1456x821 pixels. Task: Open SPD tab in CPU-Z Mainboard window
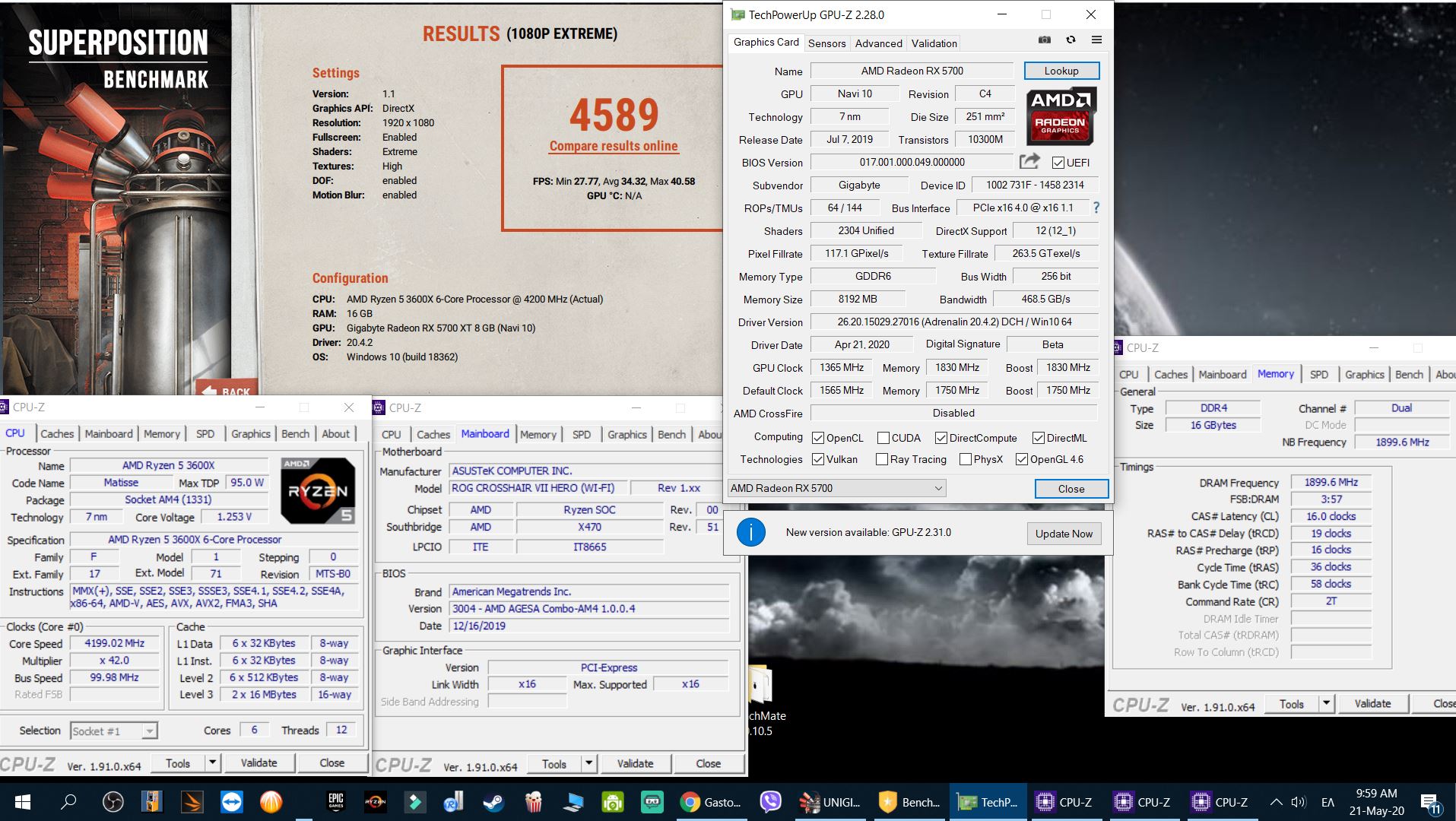[582, 434]
